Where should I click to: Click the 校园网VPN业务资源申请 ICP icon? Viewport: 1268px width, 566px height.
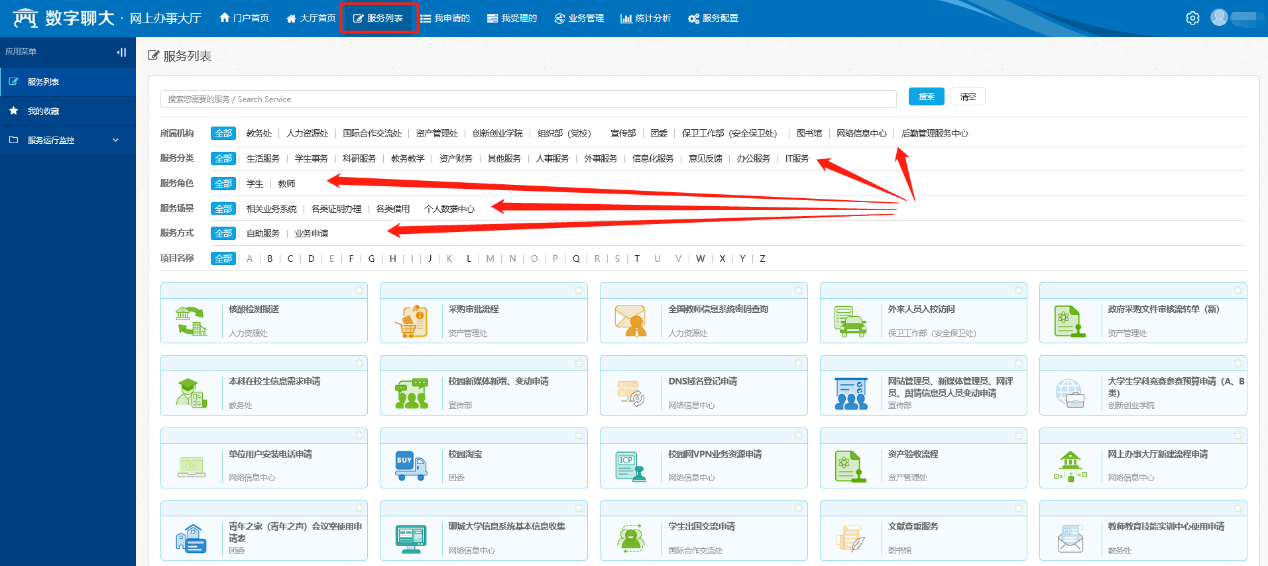[x=631, y=465]
